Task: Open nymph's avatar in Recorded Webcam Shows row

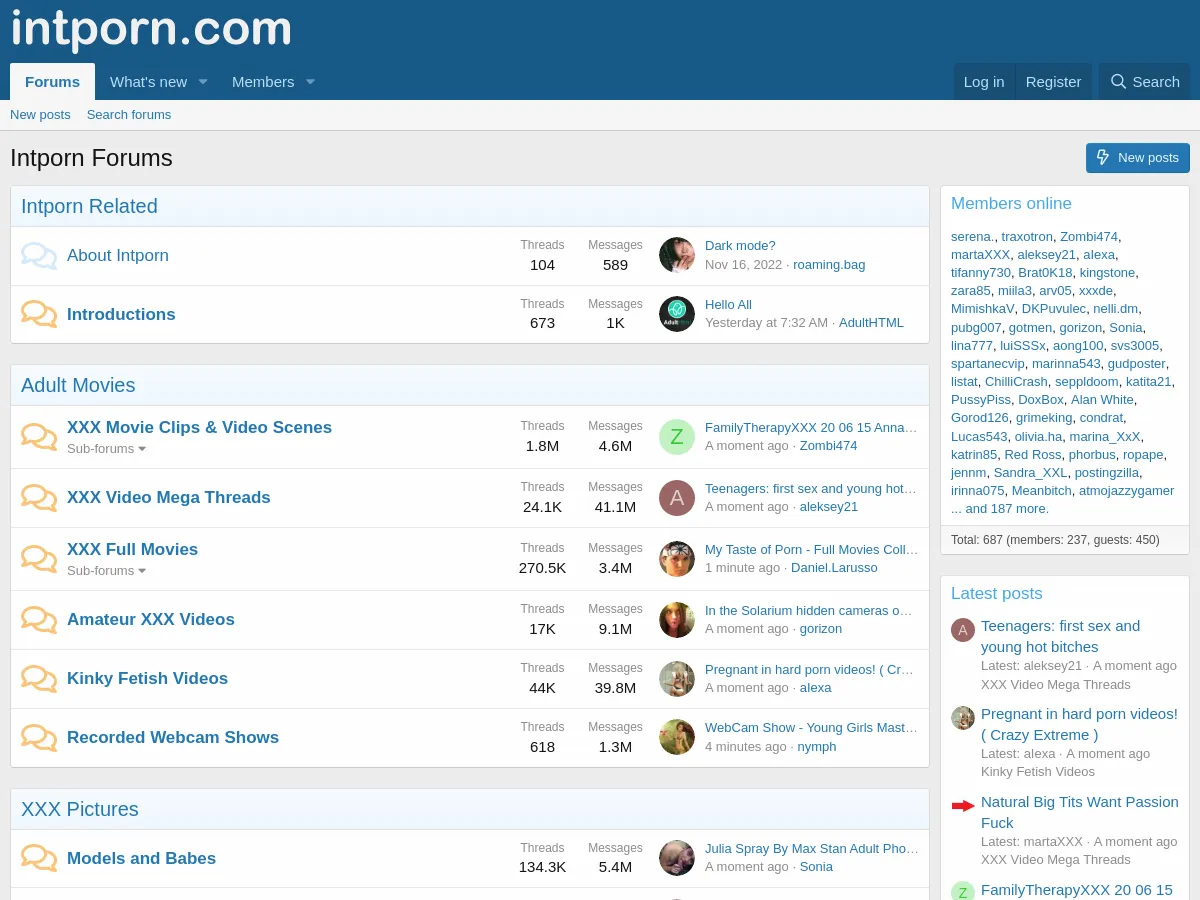Action: click(x=677, y=738)
